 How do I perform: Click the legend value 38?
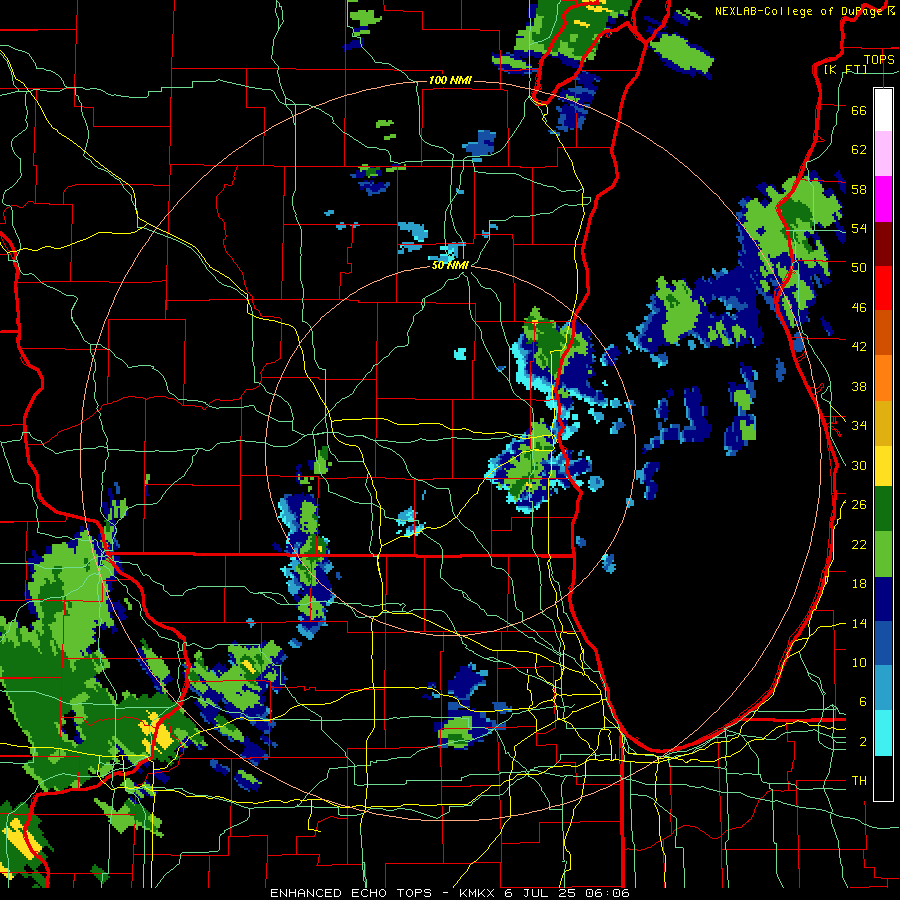pos(859,386)
